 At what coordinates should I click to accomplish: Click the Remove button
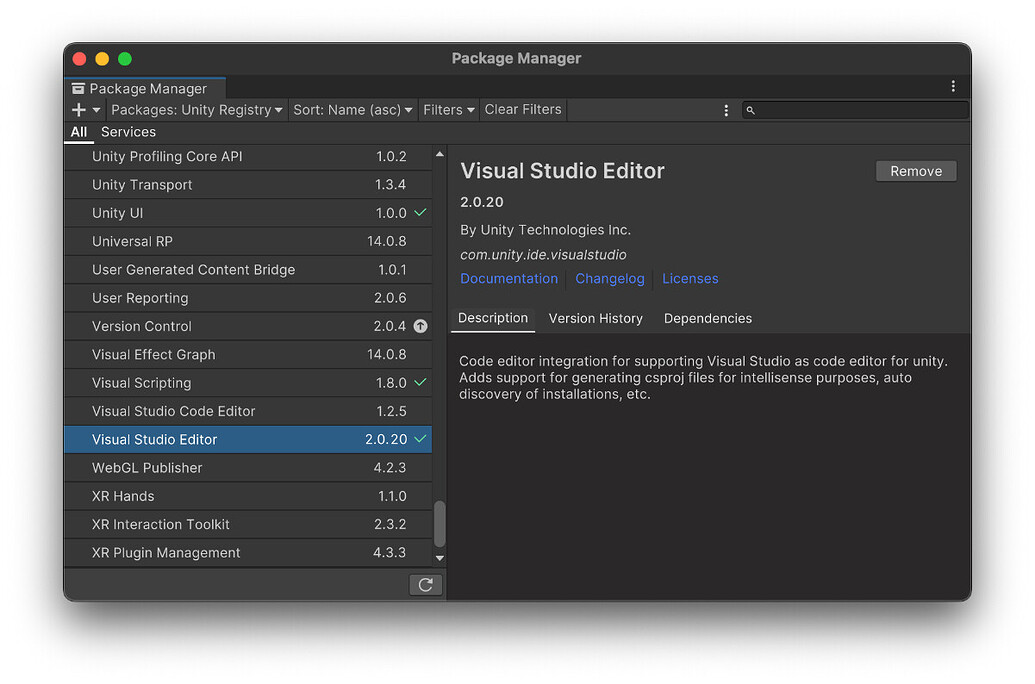915,170
